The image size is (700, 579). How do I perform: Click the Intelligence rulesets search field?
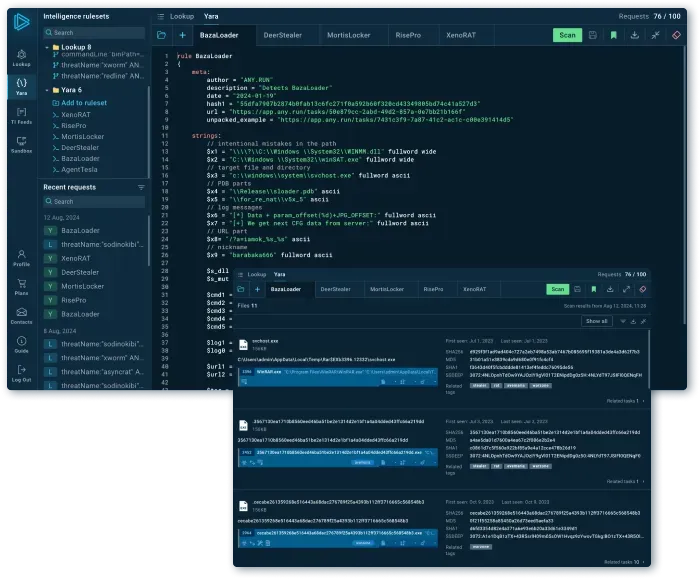click(x=95, y=32)
